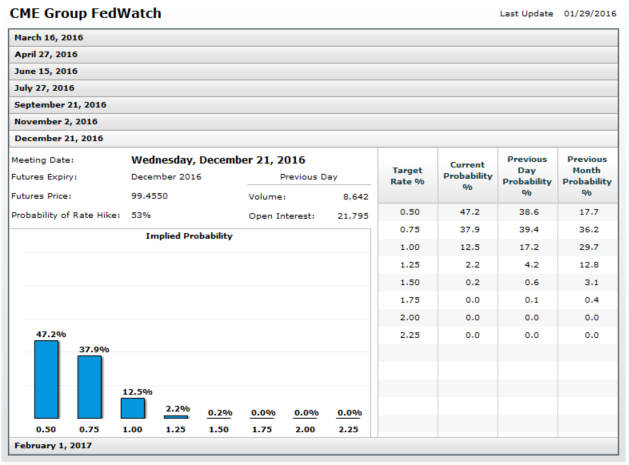Click the 1.75 axis label under the chart
The width and height of the screenshot is (629, 465).
262,430
